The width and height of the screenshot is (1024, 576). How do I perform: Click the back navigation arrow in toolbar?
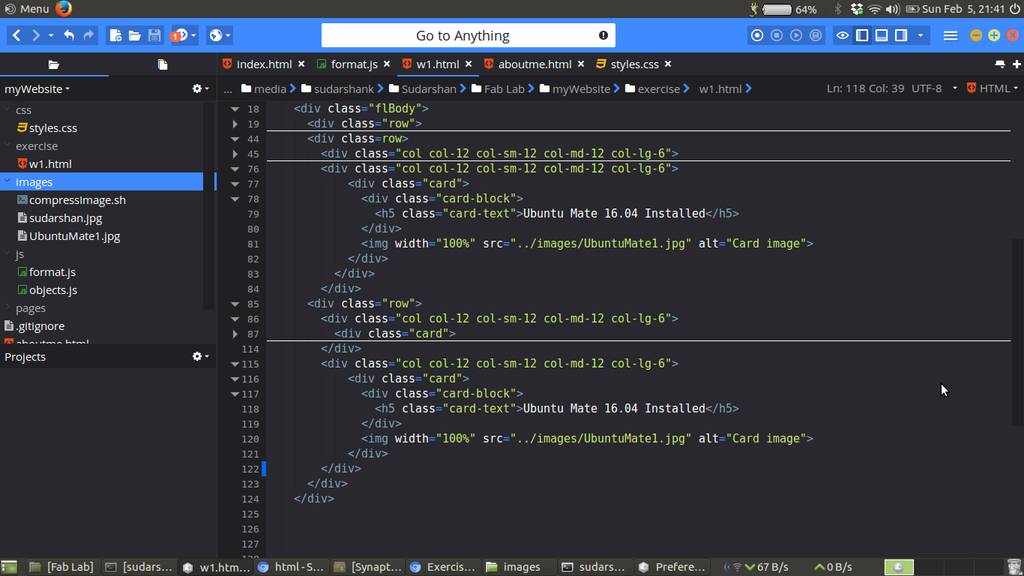(16, 35)
